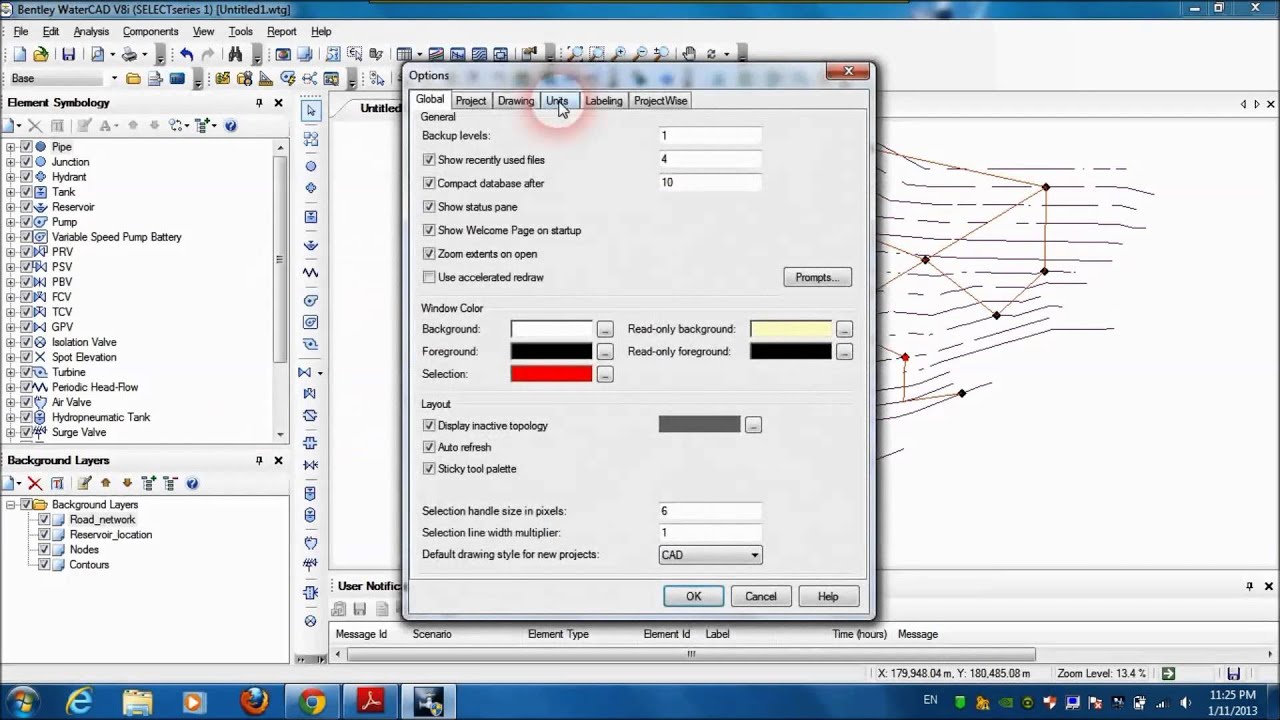
Task: Select the Hydrant layout tool
Action: click(x=311, y=188)
